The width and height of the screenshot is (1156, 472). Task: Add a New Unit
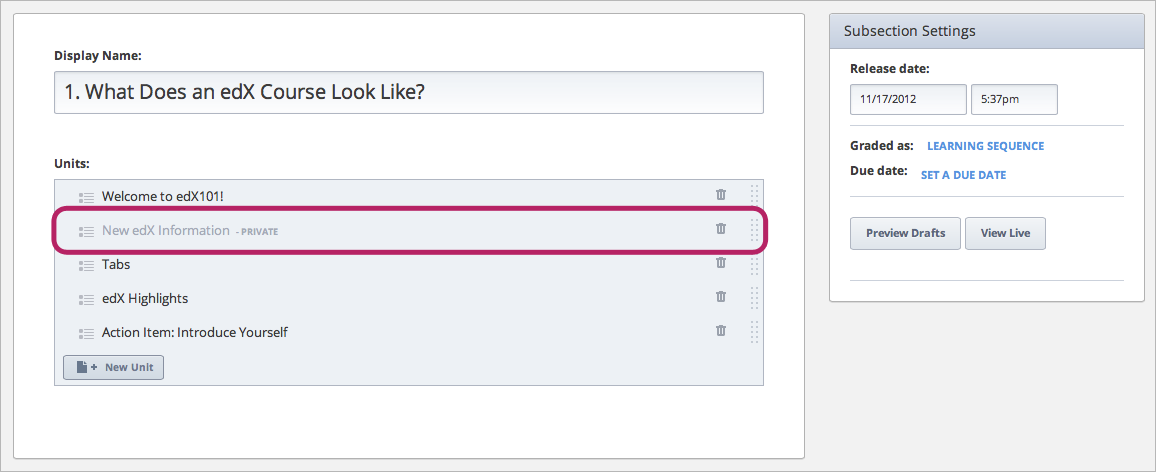pyautogui.click(x=113, y=367)
